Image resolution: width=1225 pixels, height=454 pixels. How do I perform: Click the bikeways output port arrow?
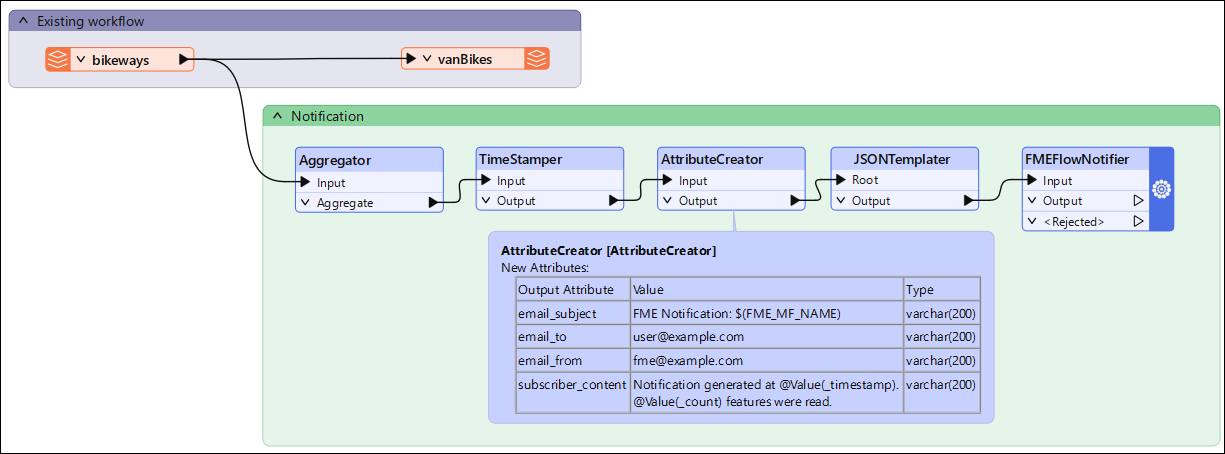click(x=185, y=60)
